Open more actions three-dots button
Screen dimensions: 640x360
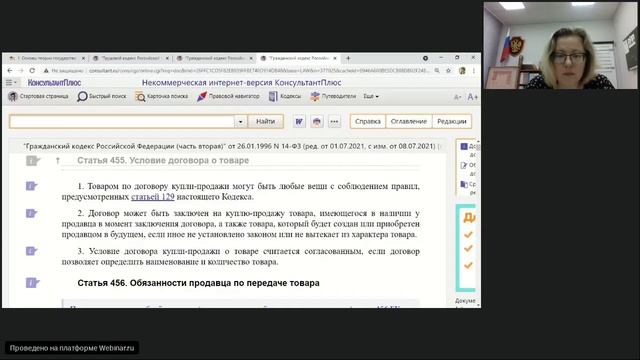[x=334, y=121]
